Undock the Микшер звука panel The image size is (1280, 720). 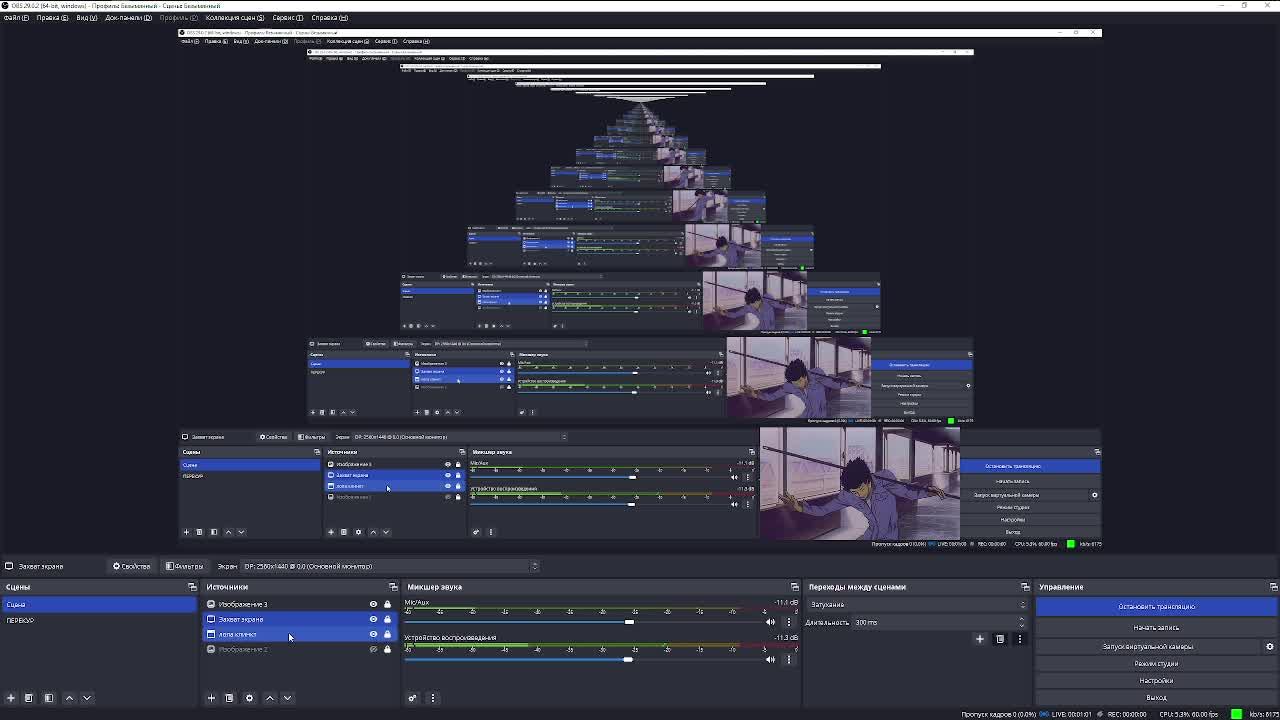795,587
